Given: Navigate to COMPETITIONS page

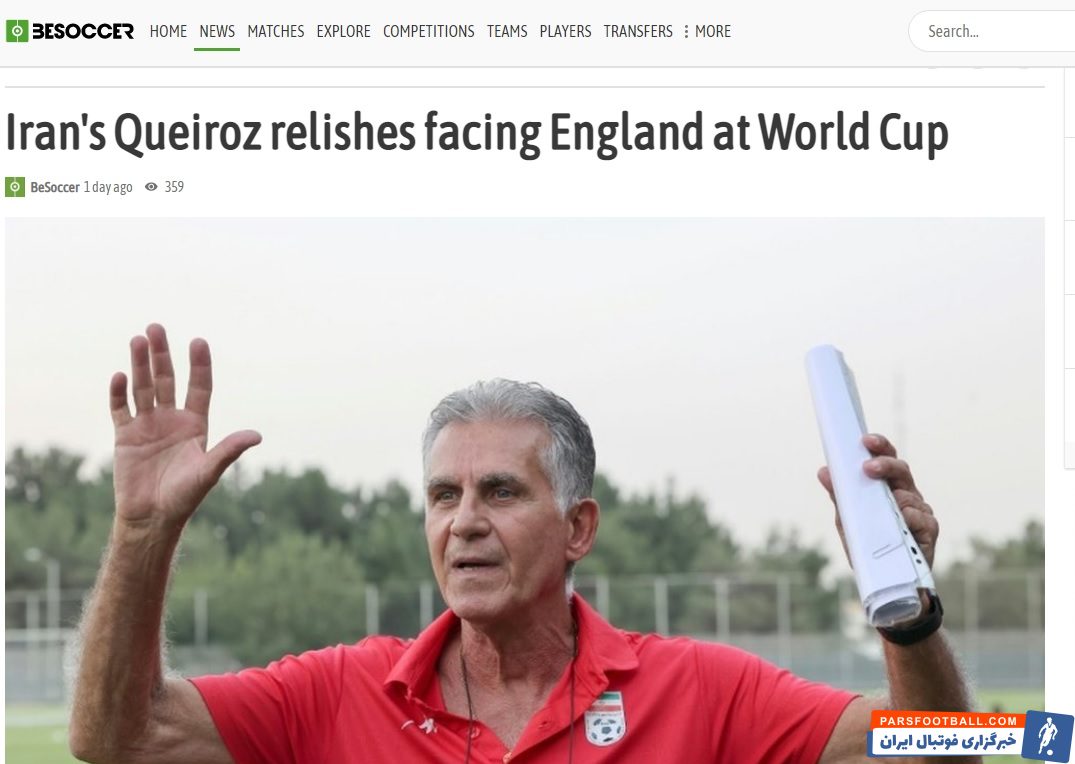Looking at the screenshot, I should (428, 32).
